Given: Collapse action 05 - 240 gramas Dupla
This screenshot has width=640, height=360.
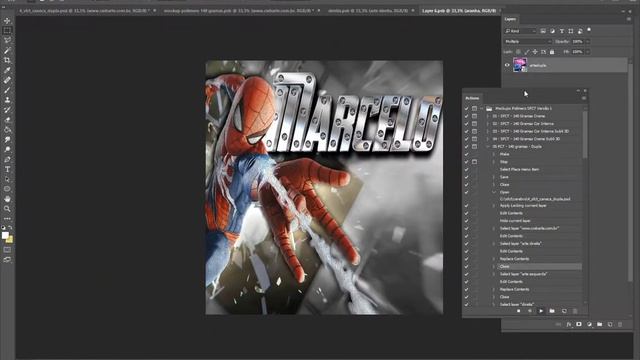Looking at the screenshot, I should (x=488, y=147).
